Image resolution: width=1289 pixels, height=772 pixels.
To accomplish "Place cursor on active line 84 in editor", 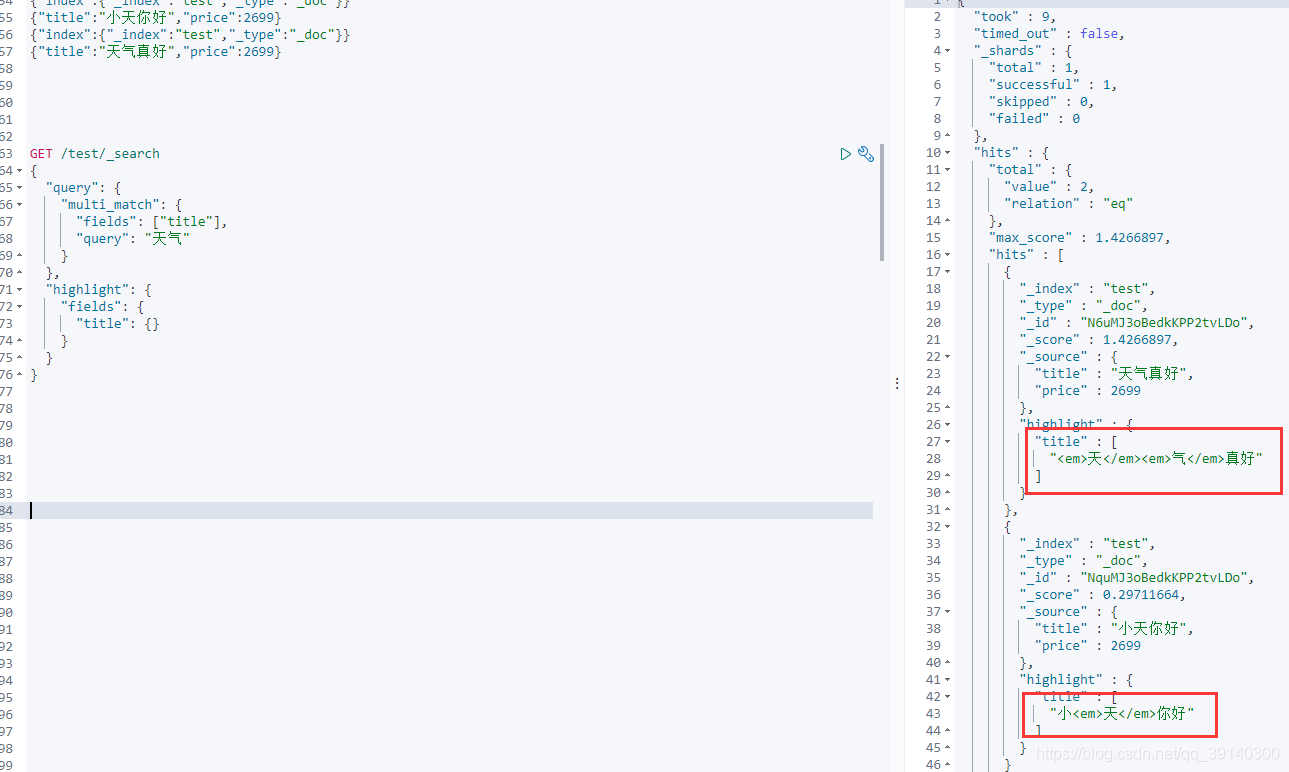I will (450, 511).
